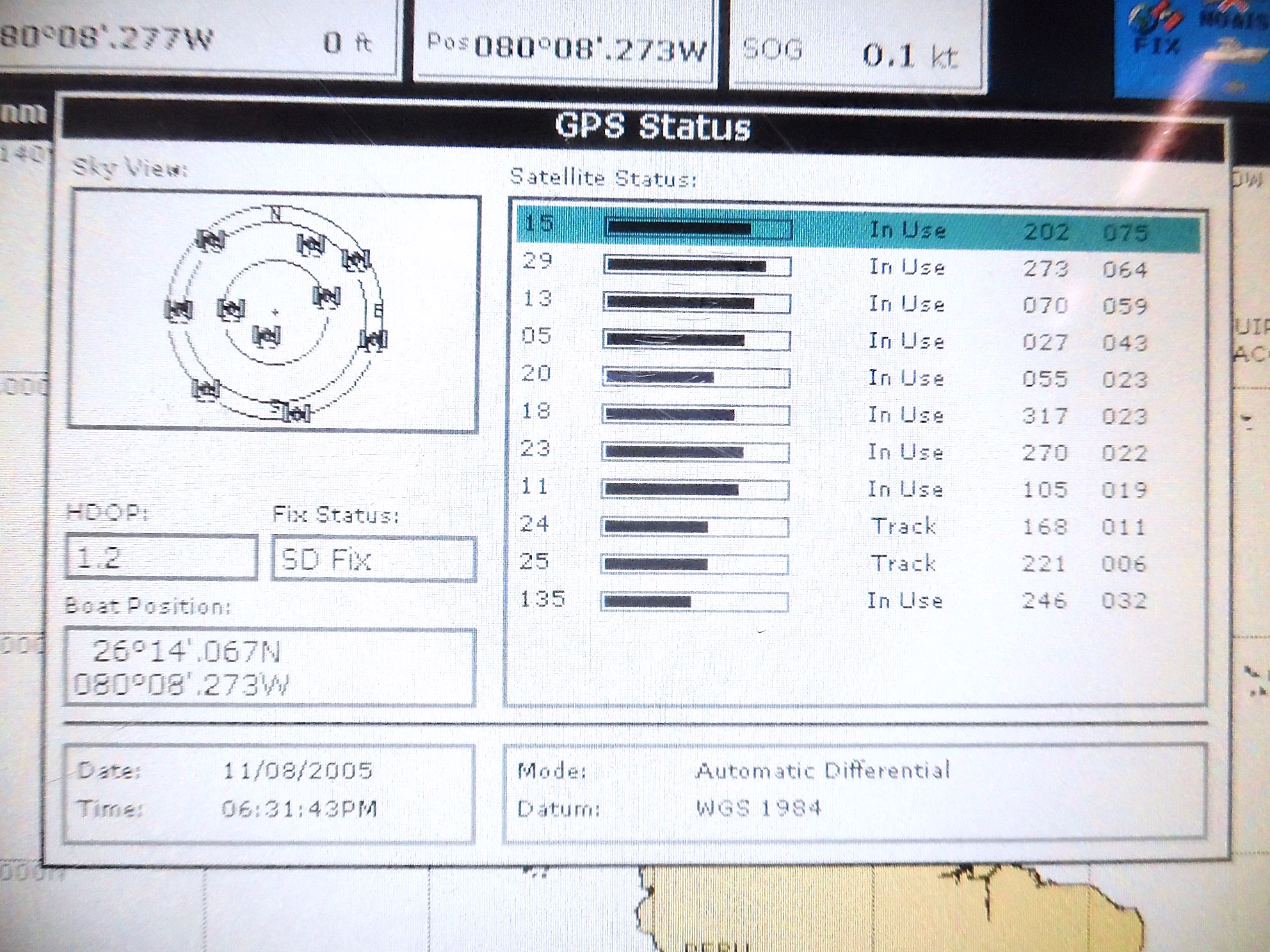
Task: Select satellite 15 highlighted row
Action: click(x=858, y=229)
